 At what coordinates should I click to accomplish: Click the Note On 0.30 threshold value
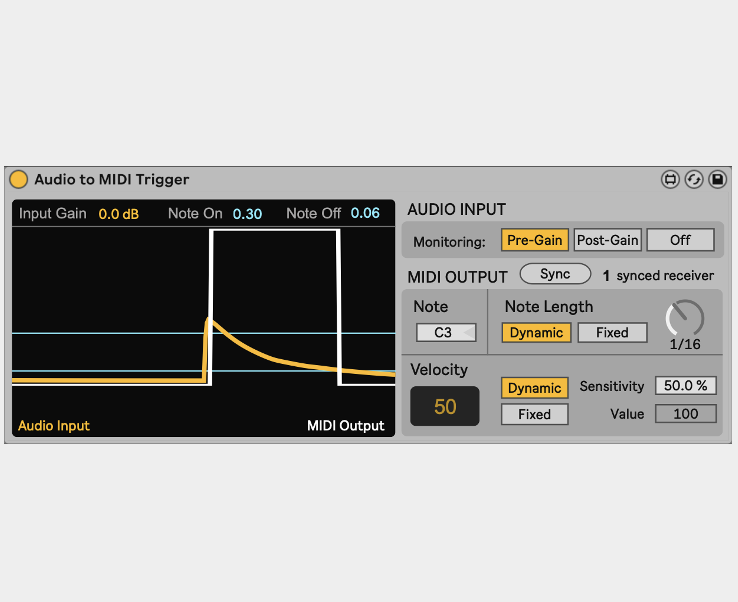247,214
